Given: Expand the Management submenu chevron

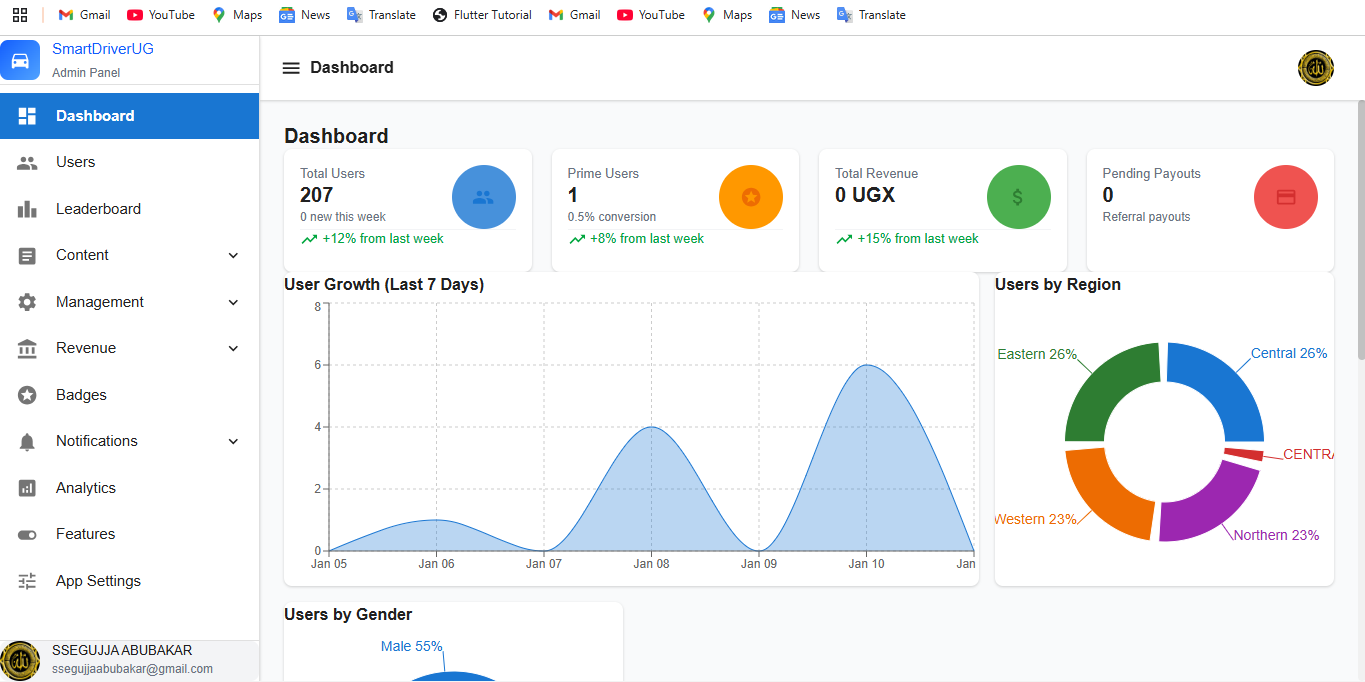Looking at the screenshot, I should 233,302.
